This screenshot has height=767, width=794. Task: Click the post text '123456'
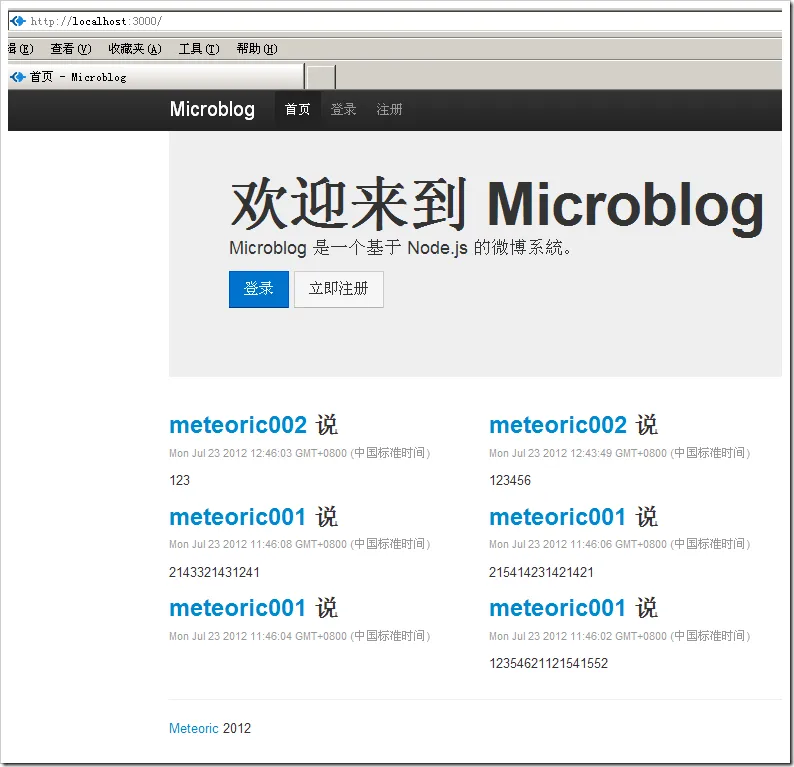pyautogui.click(x=510, y=480)
